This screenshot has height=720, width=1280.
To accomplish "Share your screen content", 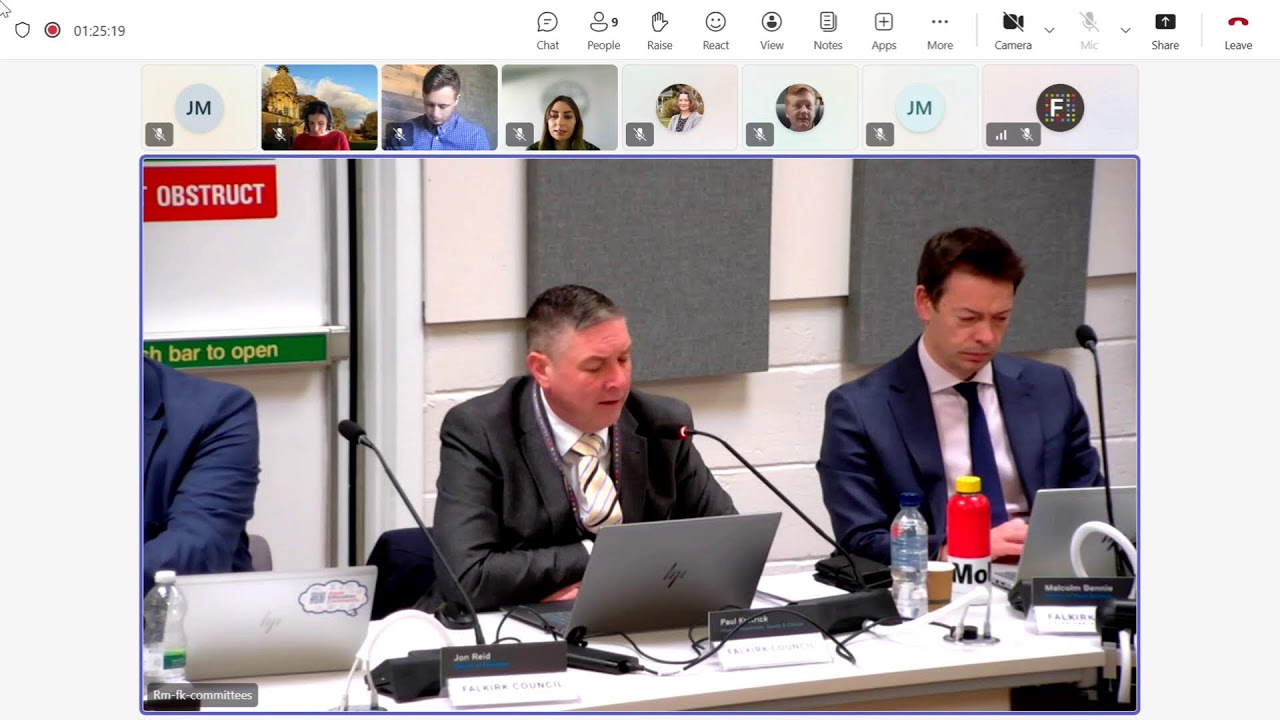I will (1165, 31).
